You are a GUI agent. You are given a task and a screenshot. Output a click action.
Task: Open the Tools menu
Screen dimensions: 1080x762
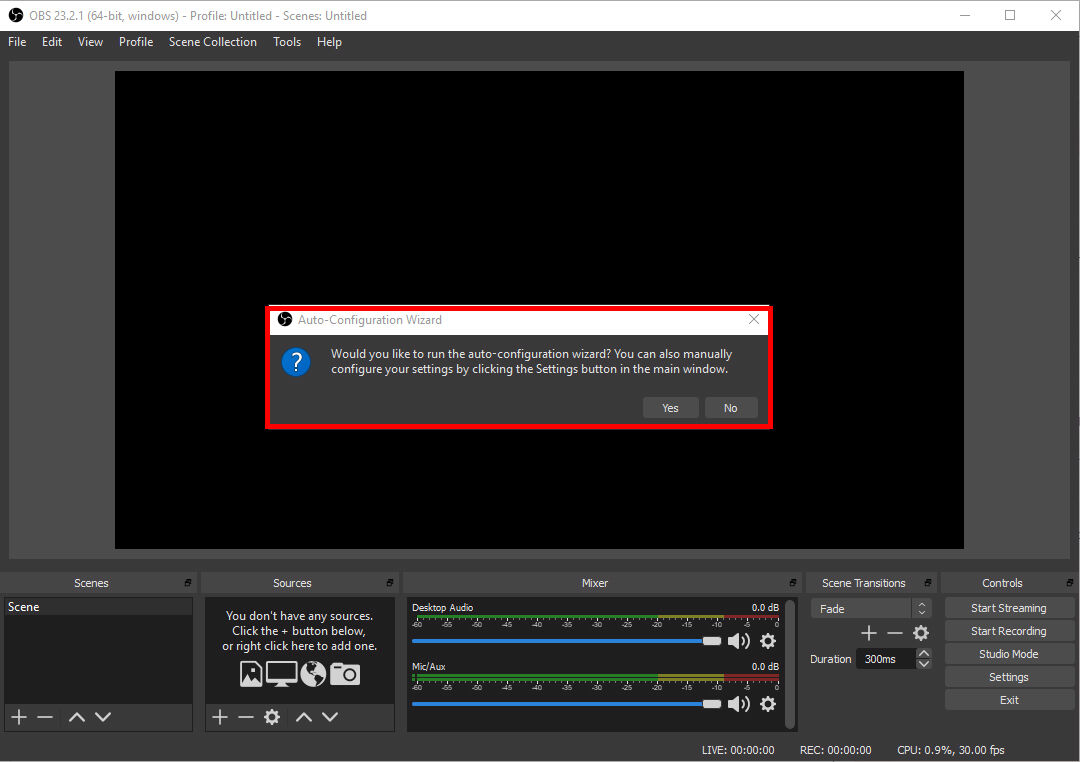[287, 42]
